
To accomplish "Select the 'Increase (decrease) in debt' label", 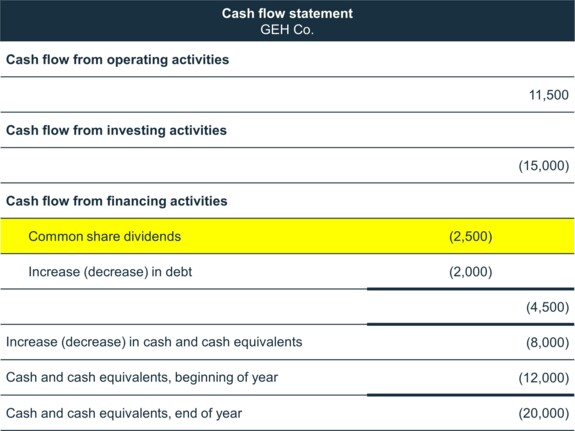I will click(x=110, y=272).
